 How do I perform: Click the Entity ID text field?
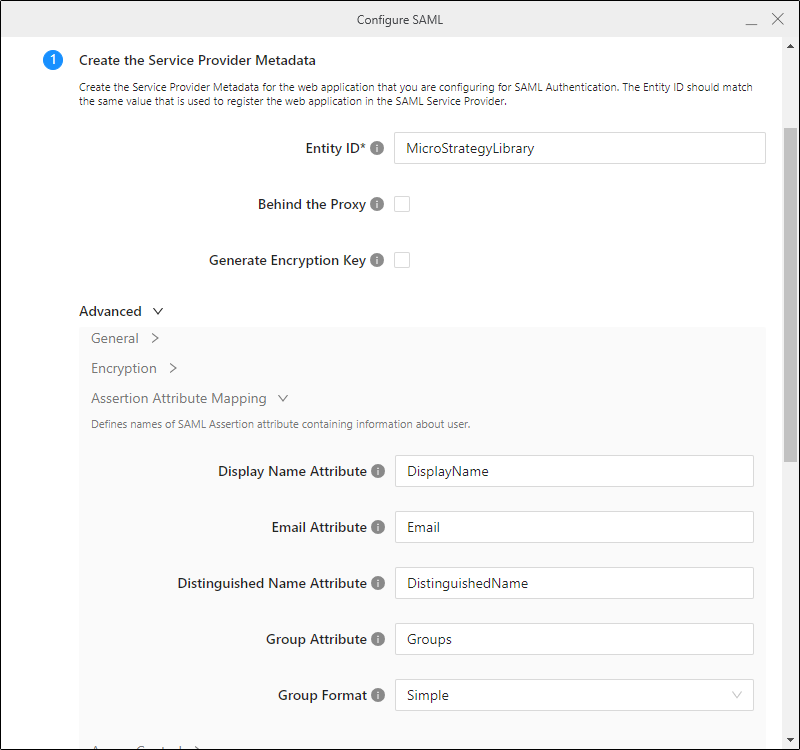pyautogui.click(x=579, y=148)
